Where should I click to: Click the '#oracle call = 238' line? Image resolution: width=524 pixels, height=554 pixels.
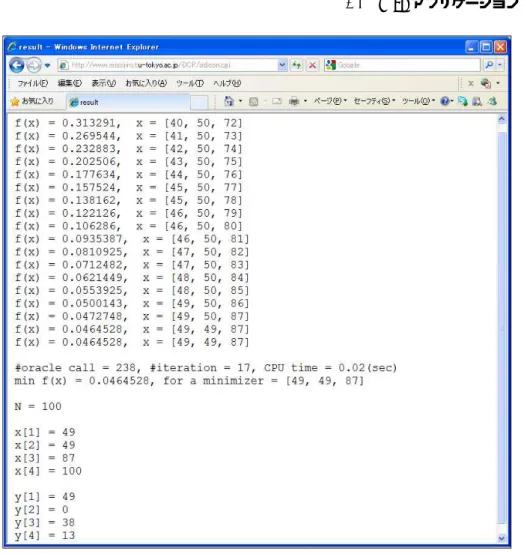click(x=206, y=368)
